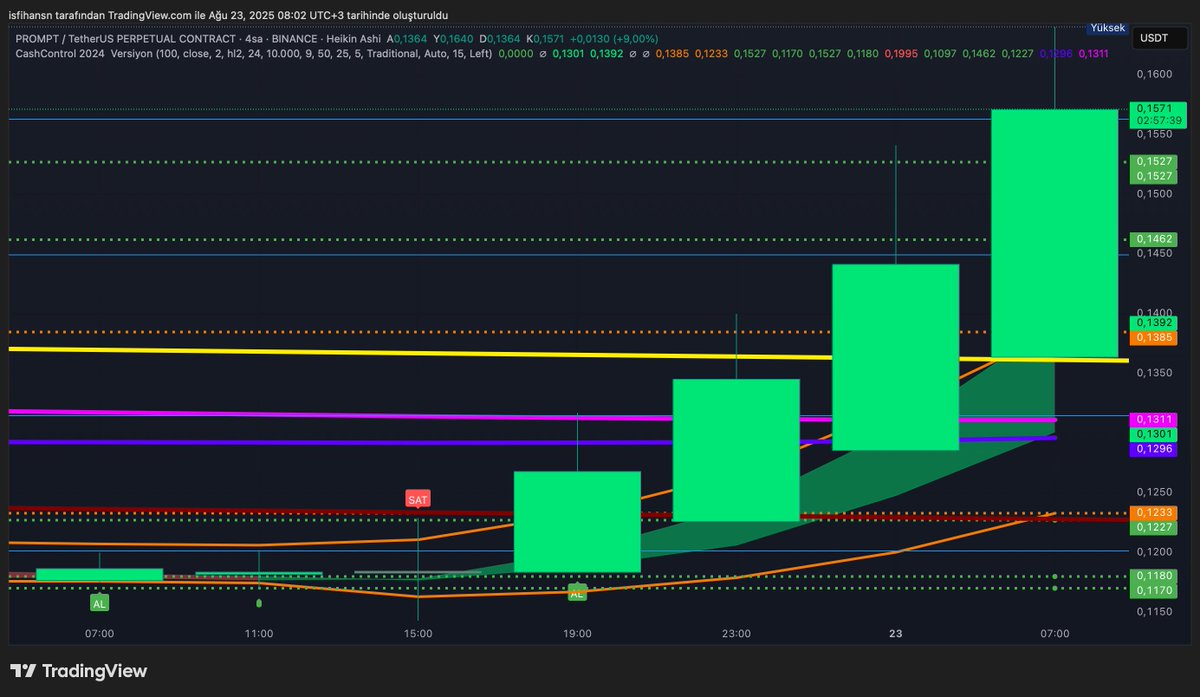The width and height of the screenshot is (1200, 697).
Task: Click the 0,1400 price scale value
Action: (1153, 313)
